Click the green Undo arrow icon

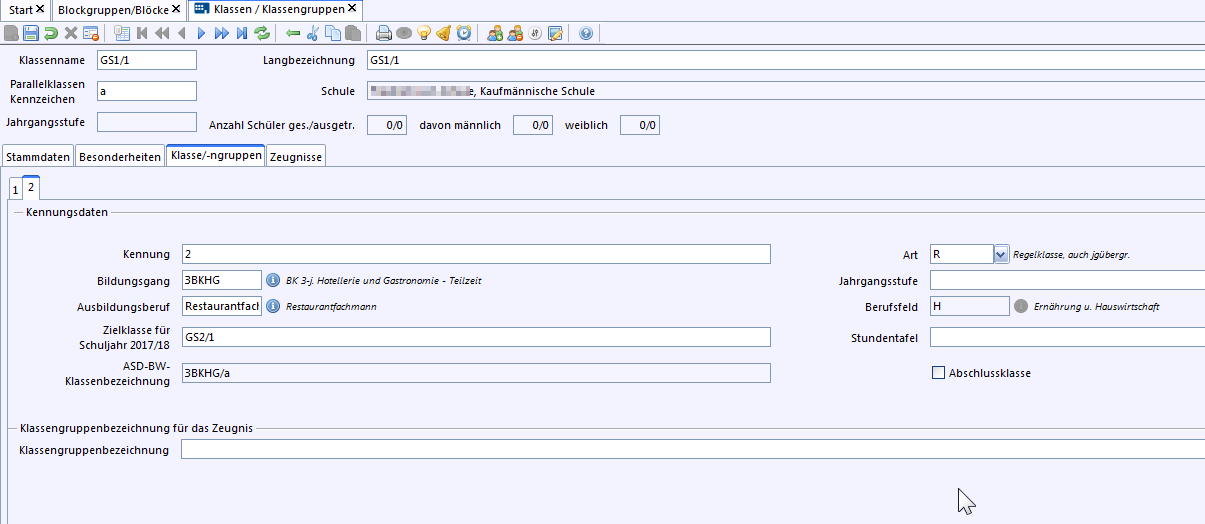coord(51,33)
